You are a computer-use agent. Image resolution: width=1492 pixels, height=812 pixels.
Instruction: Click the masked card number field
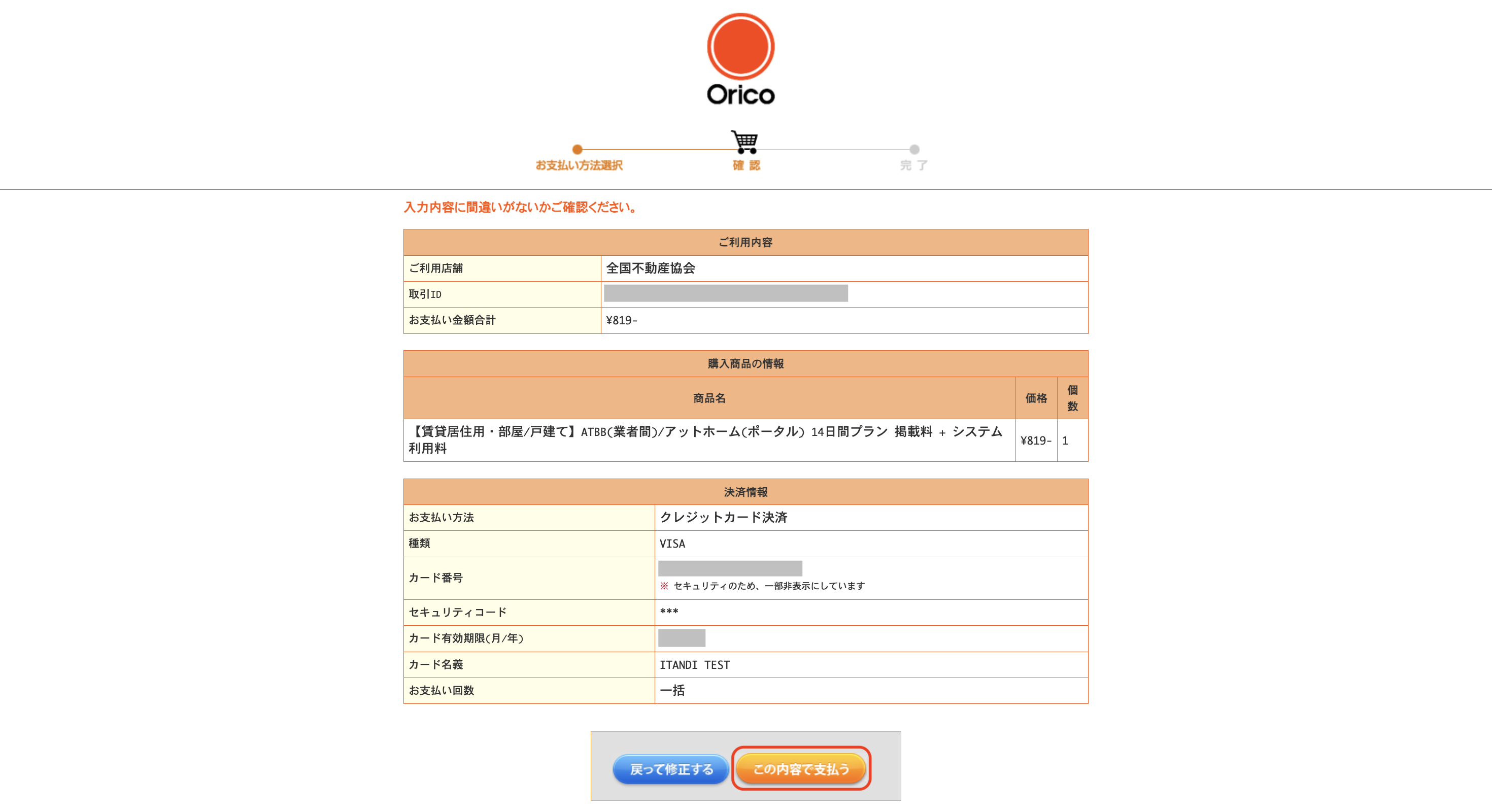[730, 568]
